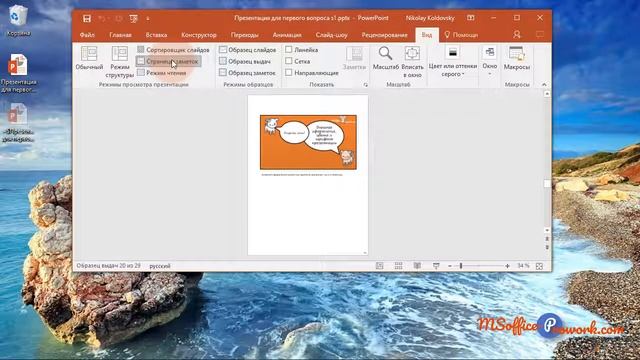Screen dimensions: 640x360
Task: Open Образец заметок master view
Action: click(247, 73)
